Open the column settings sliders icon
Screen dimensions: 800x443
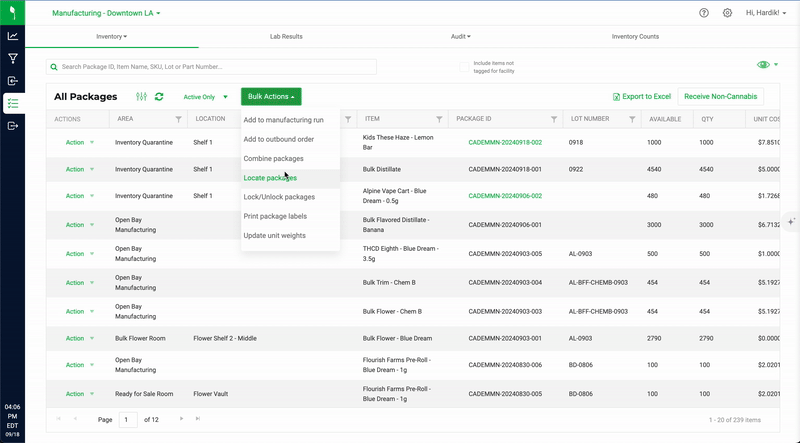coord(141,96)
